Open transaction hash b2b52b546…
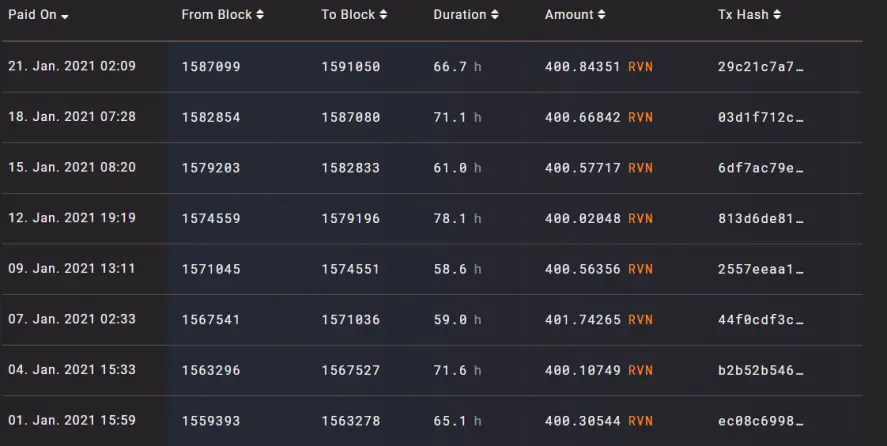Image resolution: width=887 pixels, height=446 pixels. [x=760, y=371]
